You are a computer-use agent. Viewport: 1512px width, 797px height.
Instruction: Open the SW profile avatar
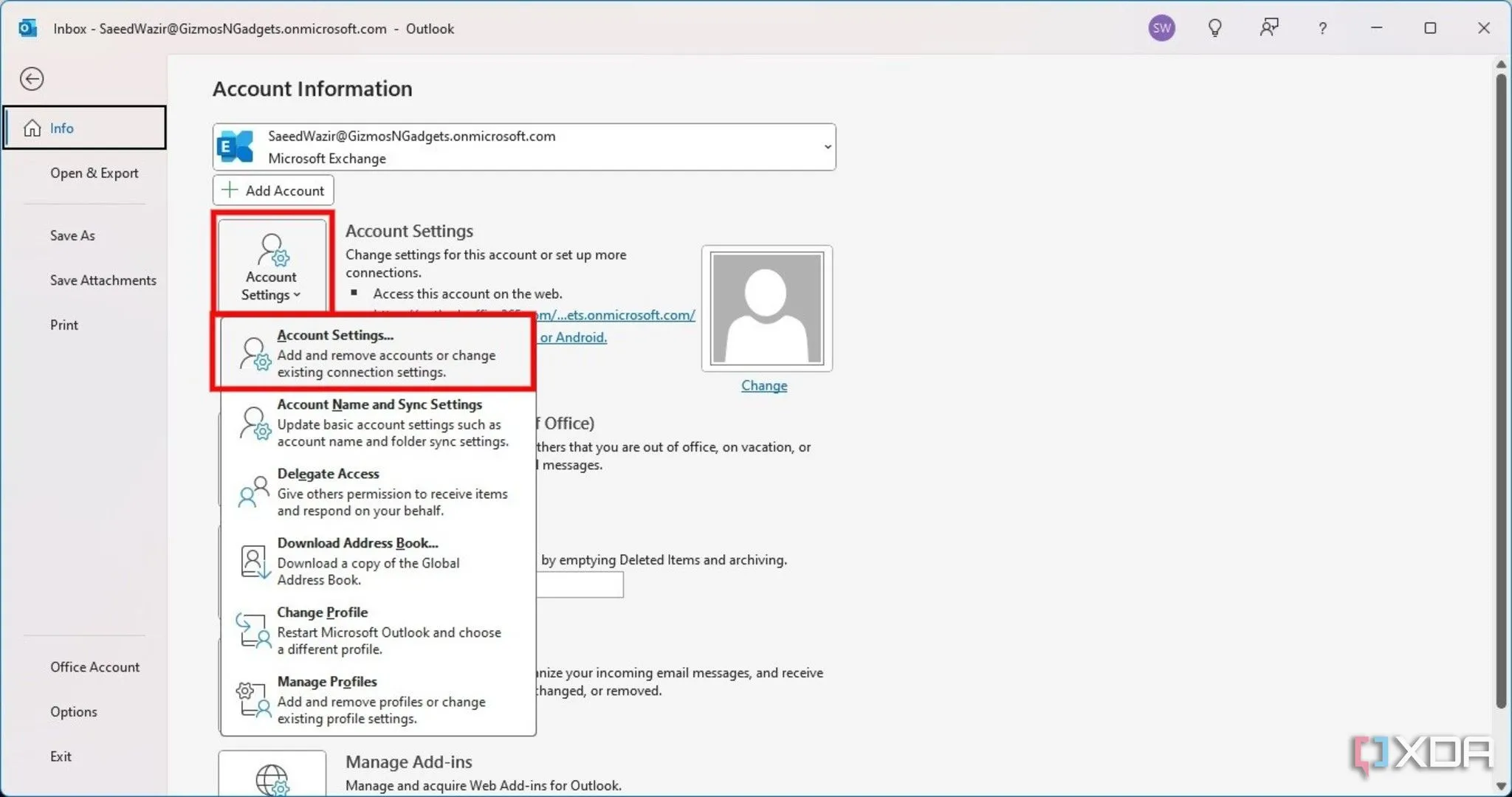pos(1161,28)
